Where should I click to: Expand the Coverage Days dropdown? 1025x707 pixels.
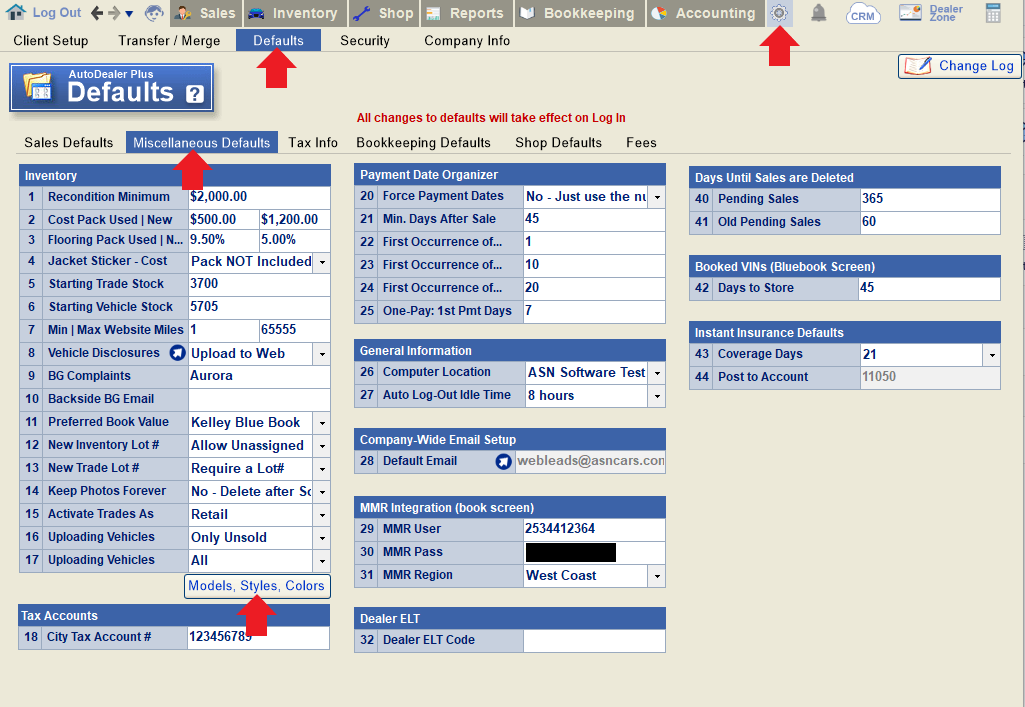(x=992, y=355)
